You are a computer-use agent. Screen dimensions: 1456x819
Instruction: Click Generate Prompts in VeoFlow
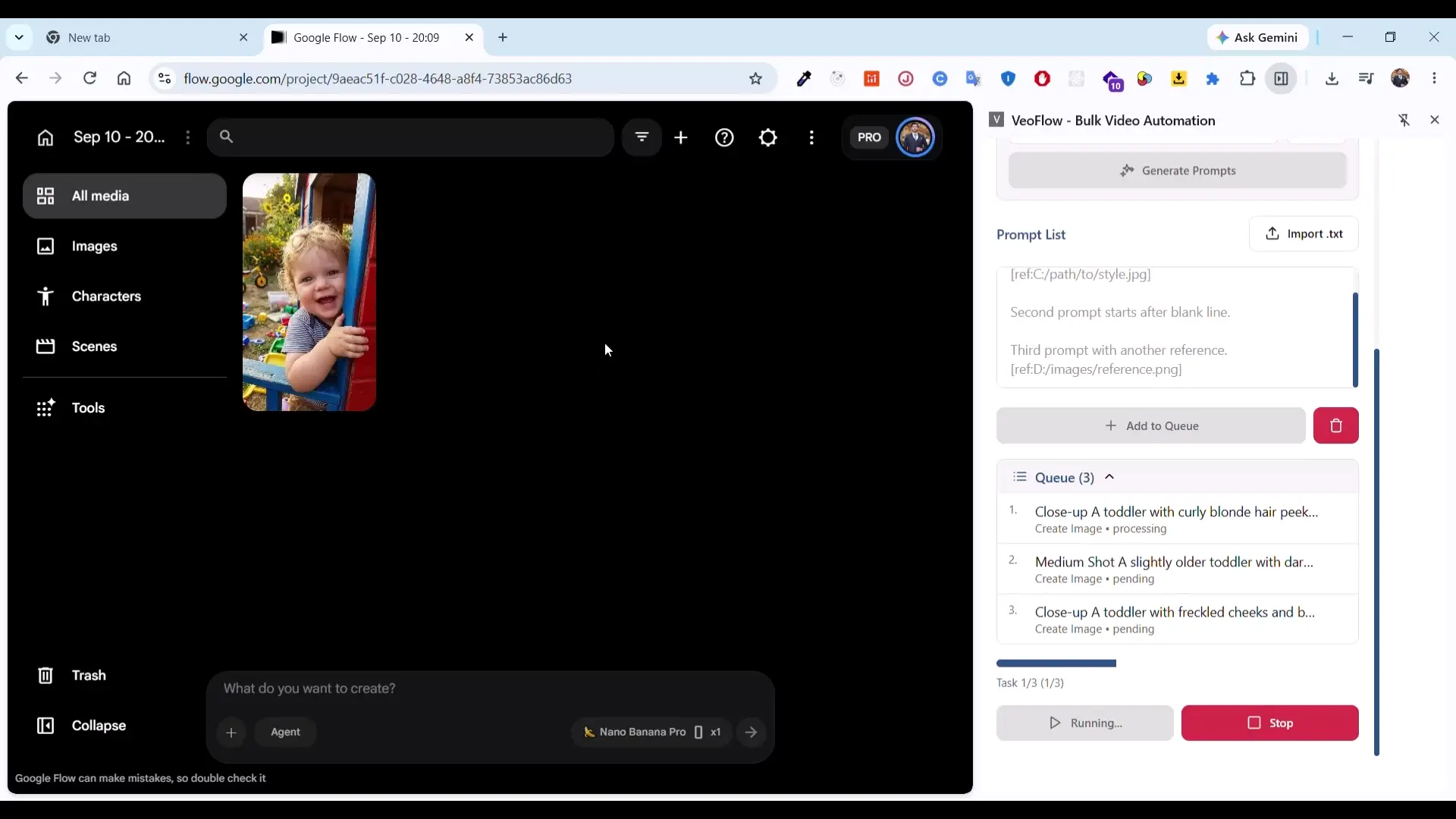(1178, 171)
